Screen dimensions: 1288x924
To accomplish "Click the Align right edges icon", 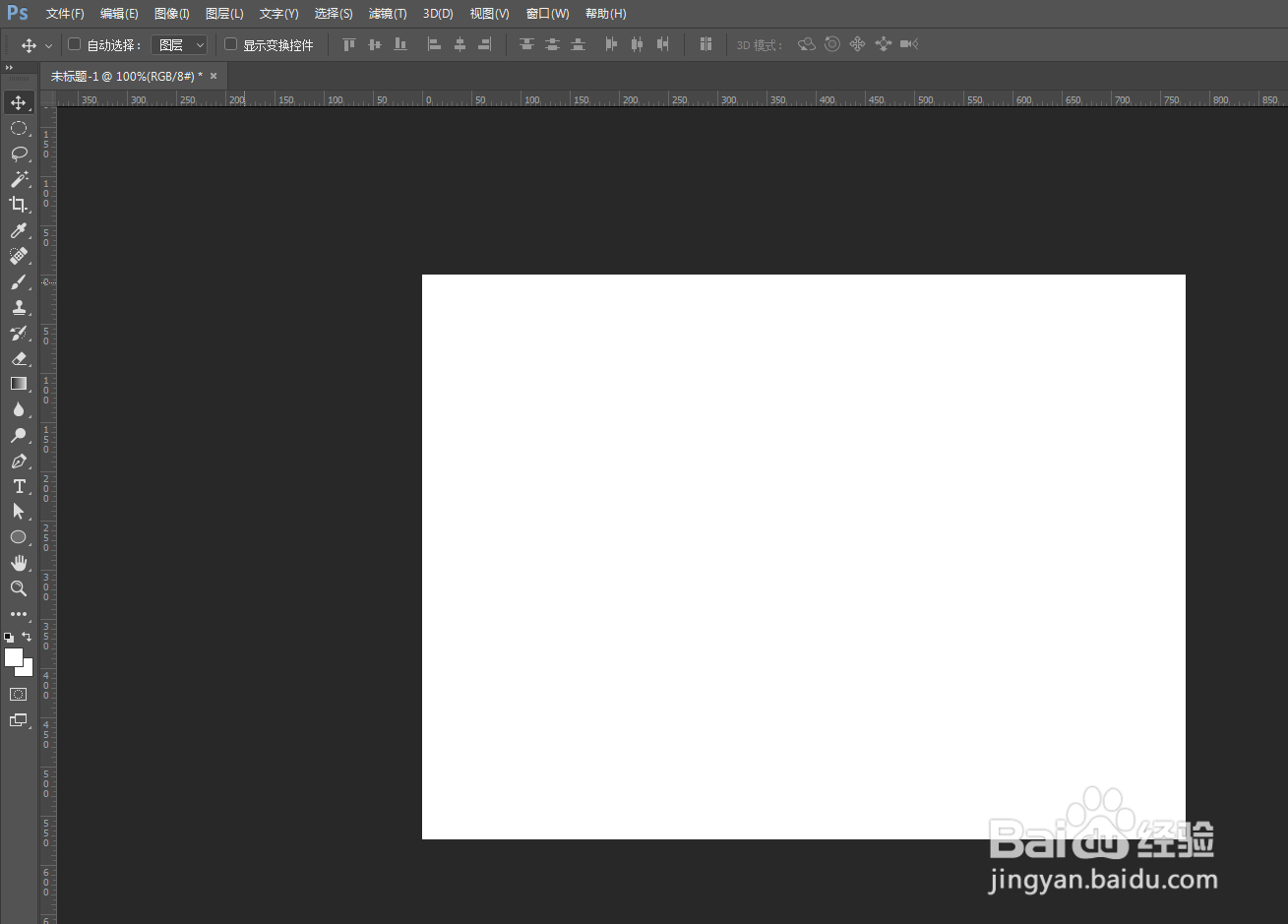I will 485,44.
